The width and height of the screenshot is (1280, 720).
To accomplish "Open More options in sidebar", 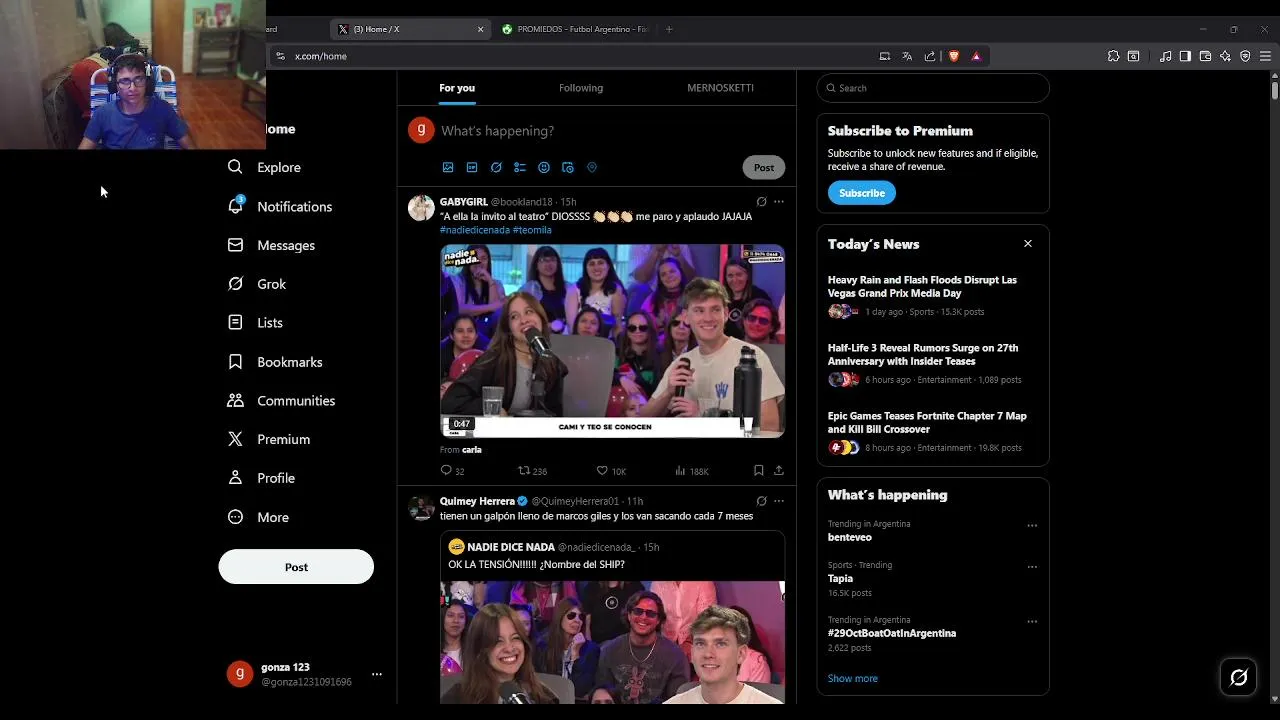I will tap(258, 517).
